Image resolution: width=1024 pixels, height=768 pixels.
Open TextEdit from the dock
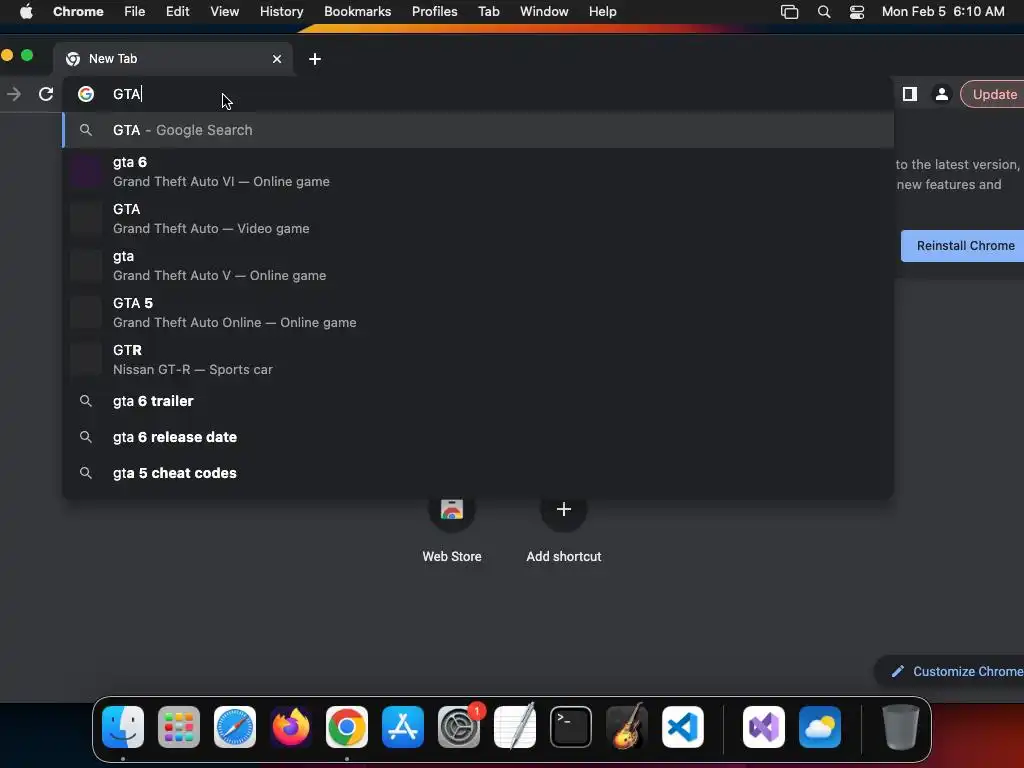point(515,727)
